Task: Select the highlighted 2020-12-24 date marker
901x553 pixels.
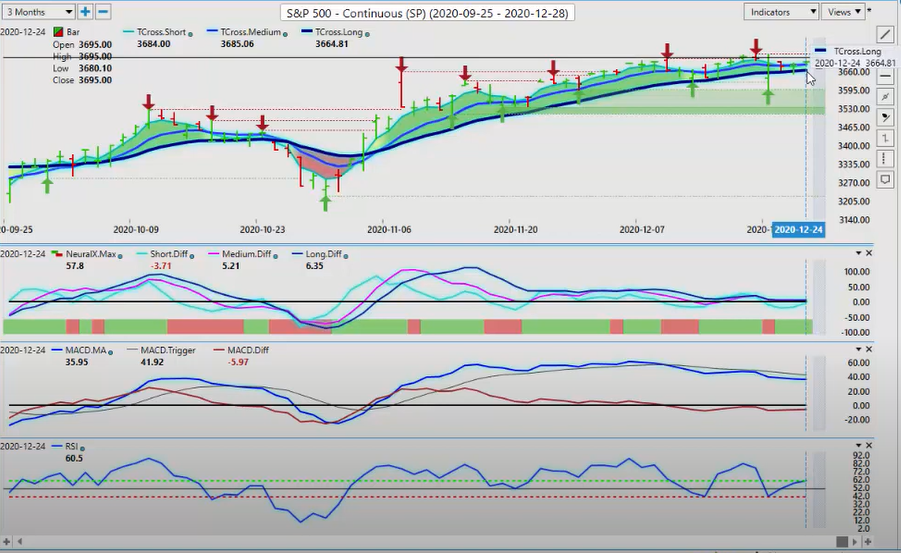Action: (x=799, y=229)
